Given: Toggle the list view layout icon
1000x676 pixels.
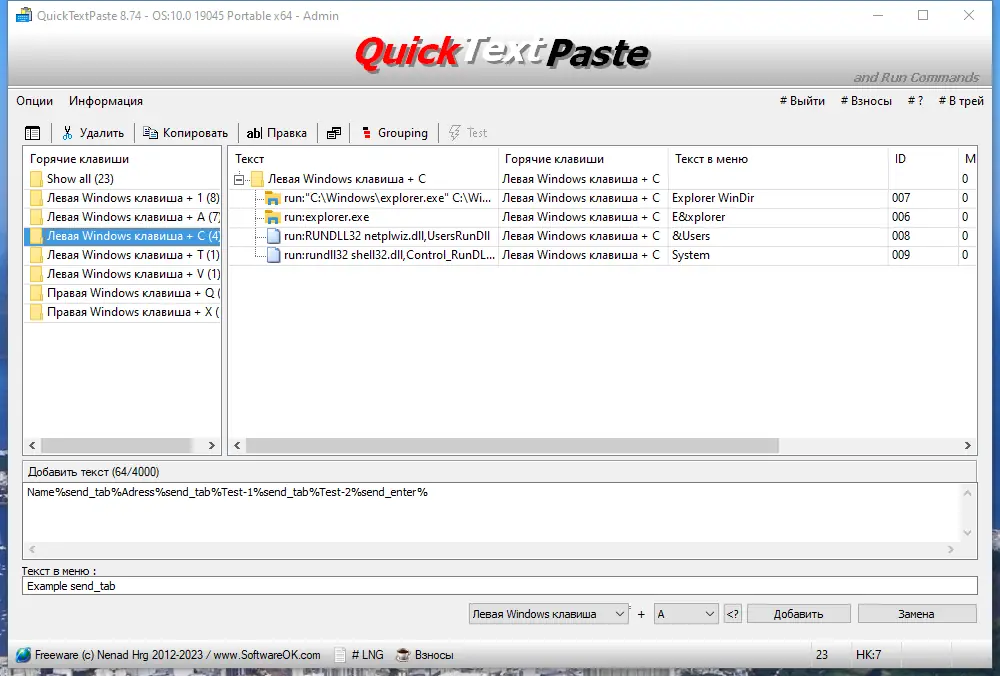Looking at the screenshot, I should 33,133.
